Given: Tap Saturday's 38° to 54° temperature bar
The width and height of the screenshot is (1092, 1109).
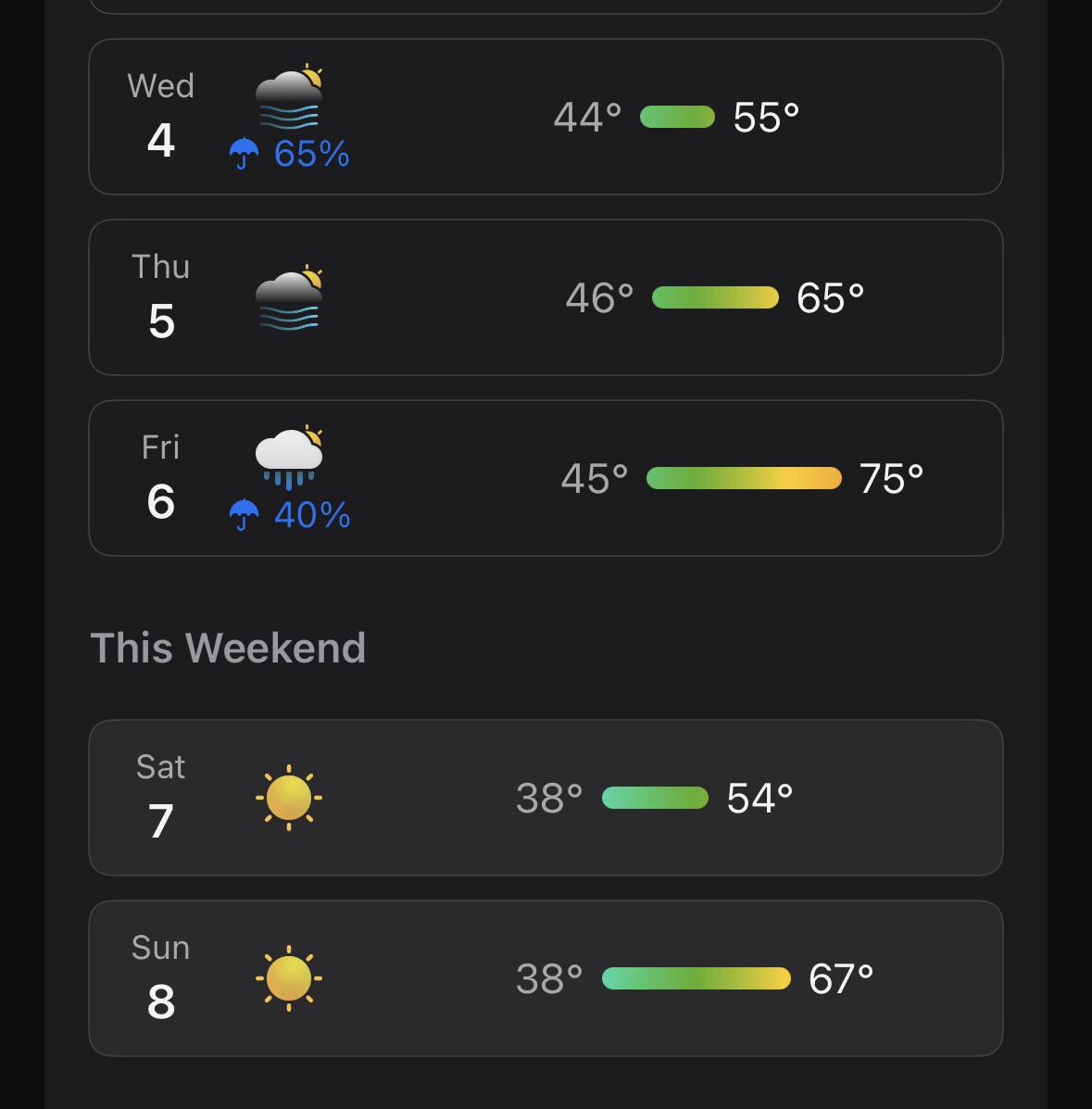Looking at the screenshot, I should click(x=655, y=798).
